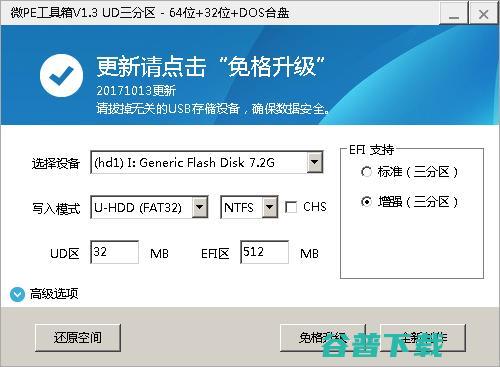Click the UD区 size field showing 32
Screen dimensions: 500x367
(115, 252)
